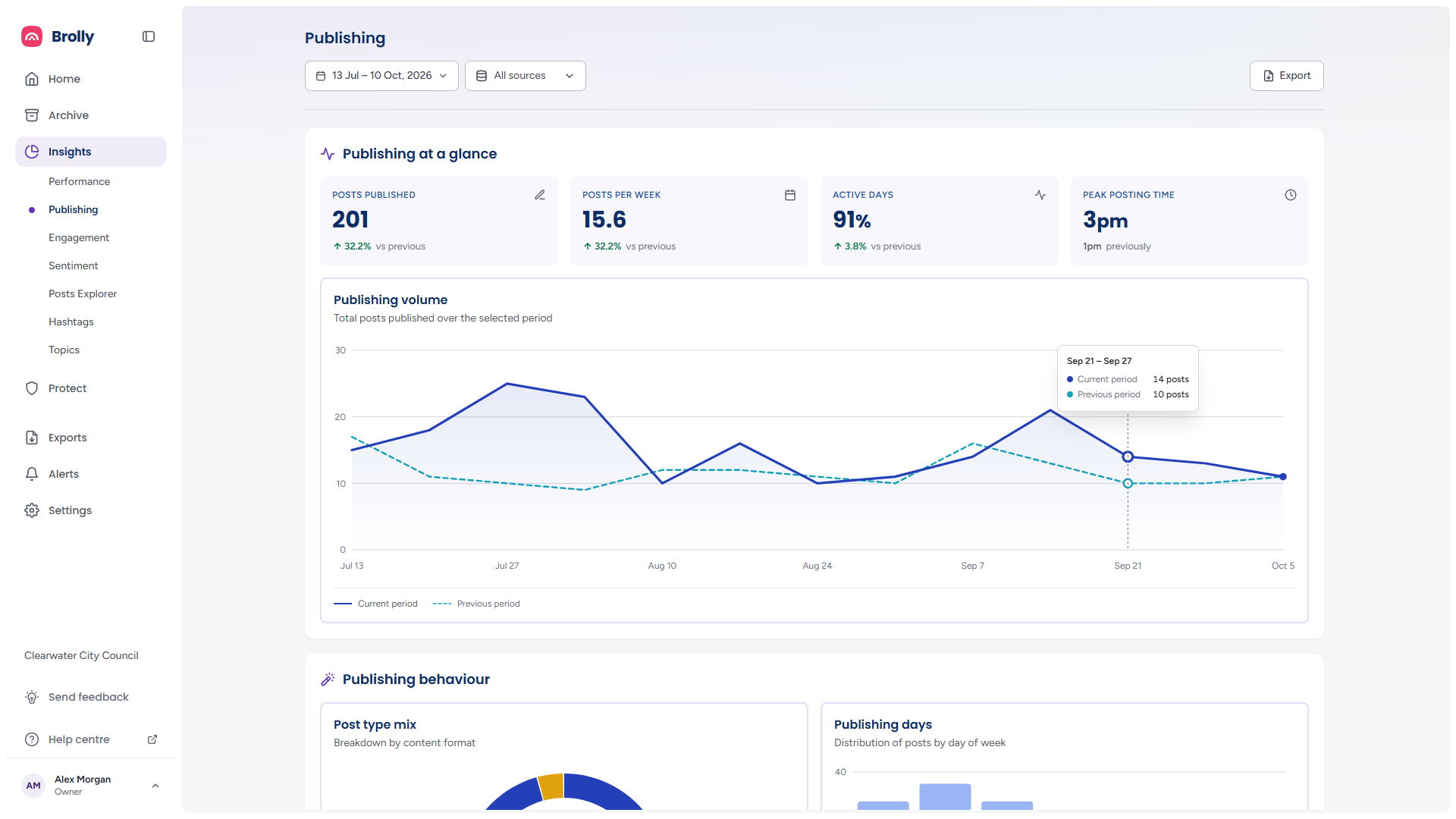Open the Engagement sub-page
1456x819 pixels.
pyautogui.click(x=79, y=237)
